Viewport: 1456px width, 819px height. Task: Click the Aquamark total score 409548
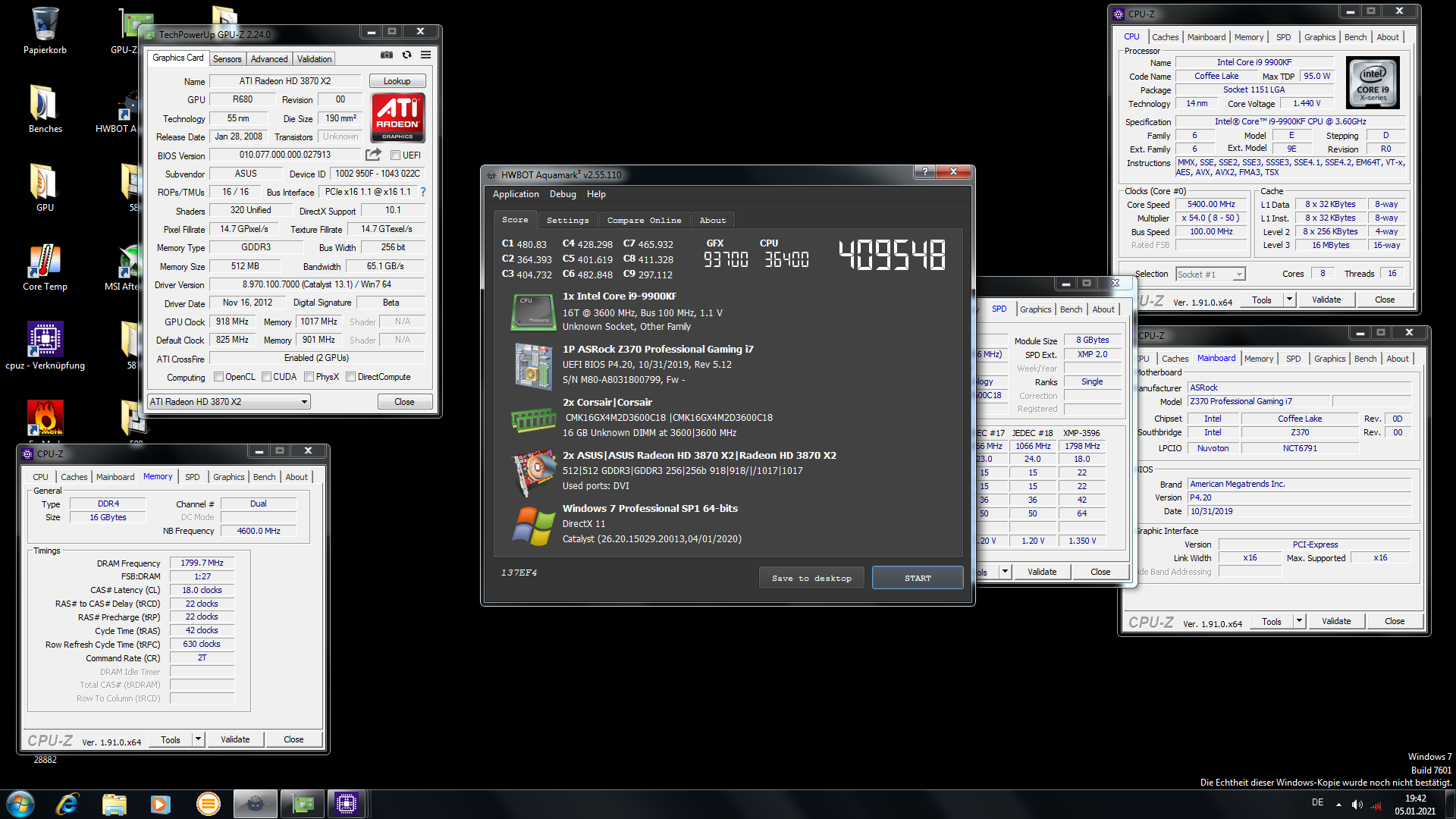click(892, 255)
